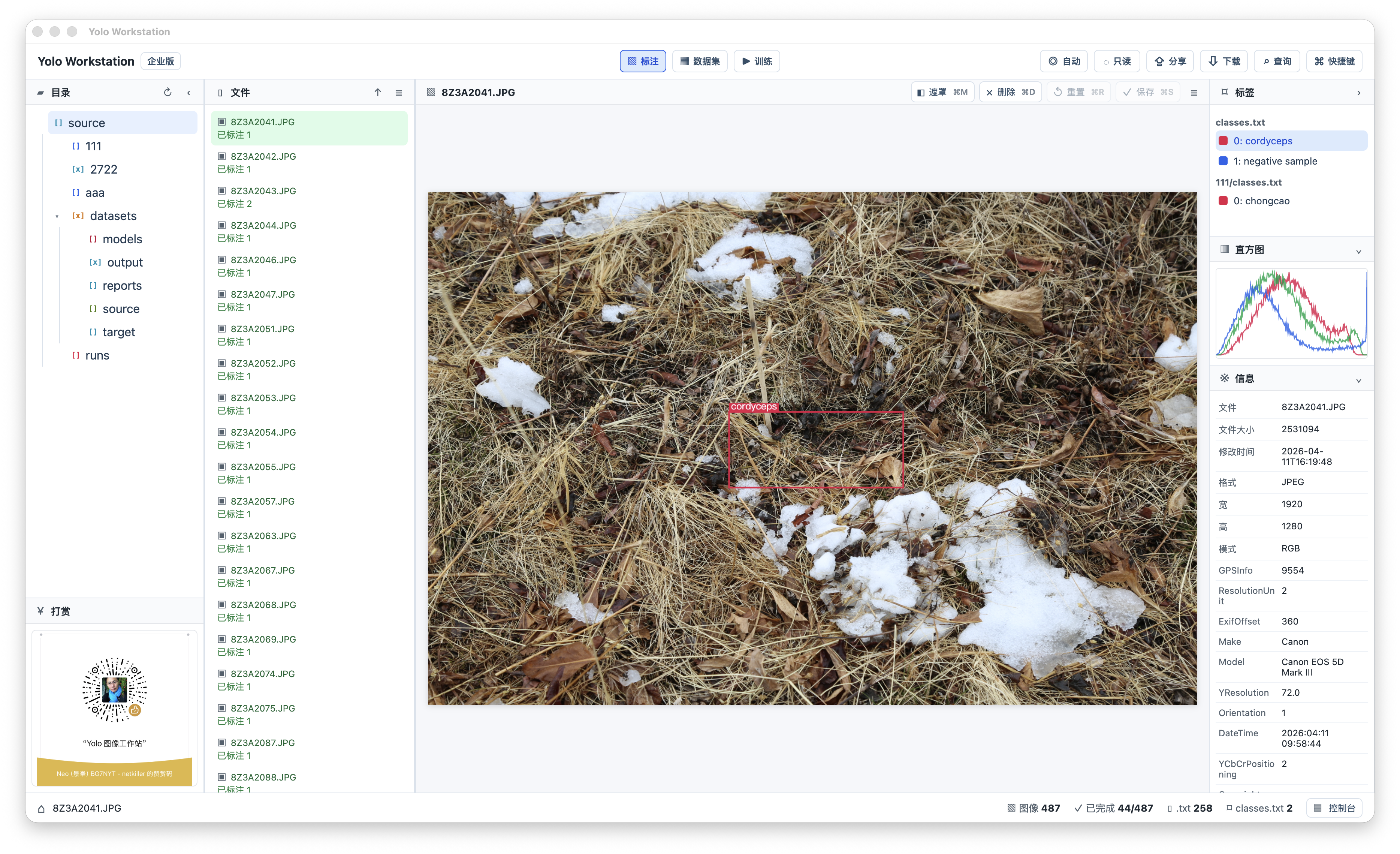Click the folder icon beside output

pyautogui.click(x=95, y=262)
